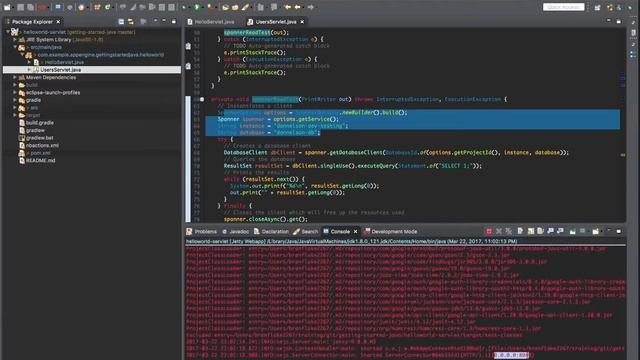Screen dimensions: 640x360
Task: Switch to the Search tab
Action: 306,231
